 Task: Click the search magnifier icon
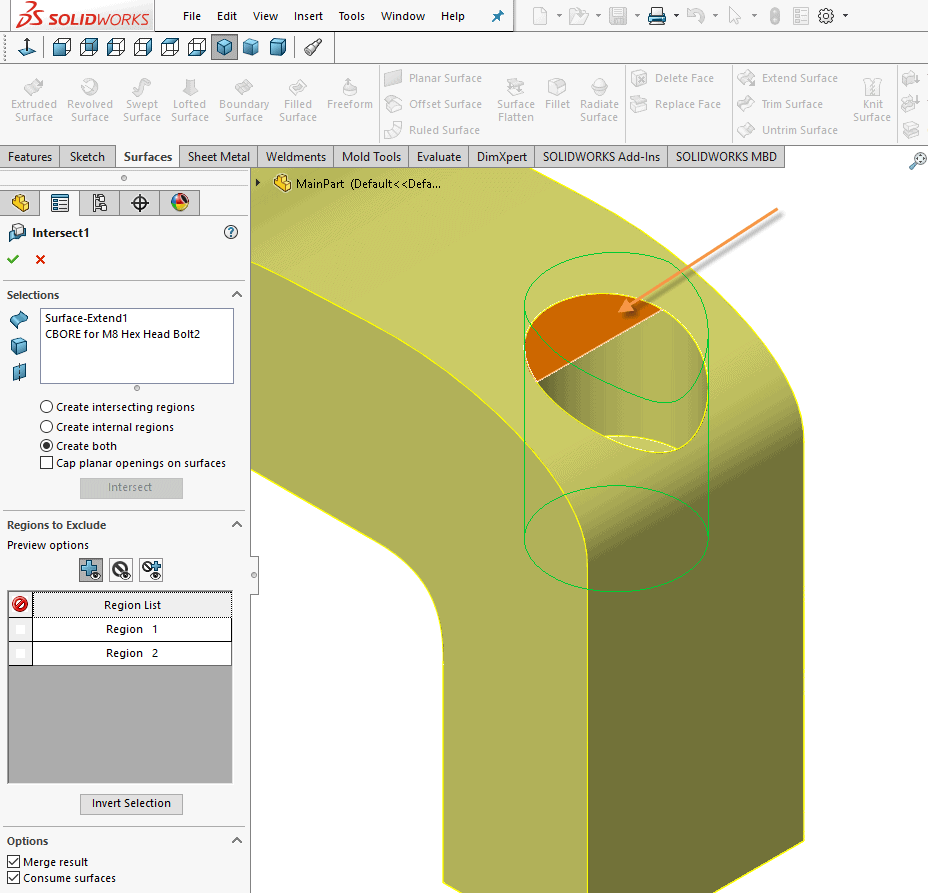click(x=917, y=160)
